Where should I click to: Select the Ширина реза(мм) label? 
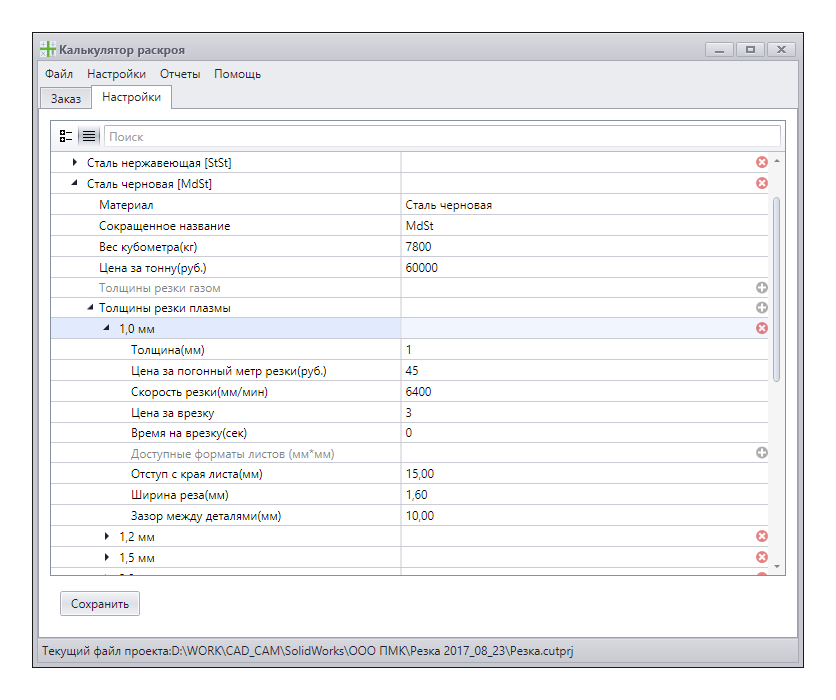180,495
